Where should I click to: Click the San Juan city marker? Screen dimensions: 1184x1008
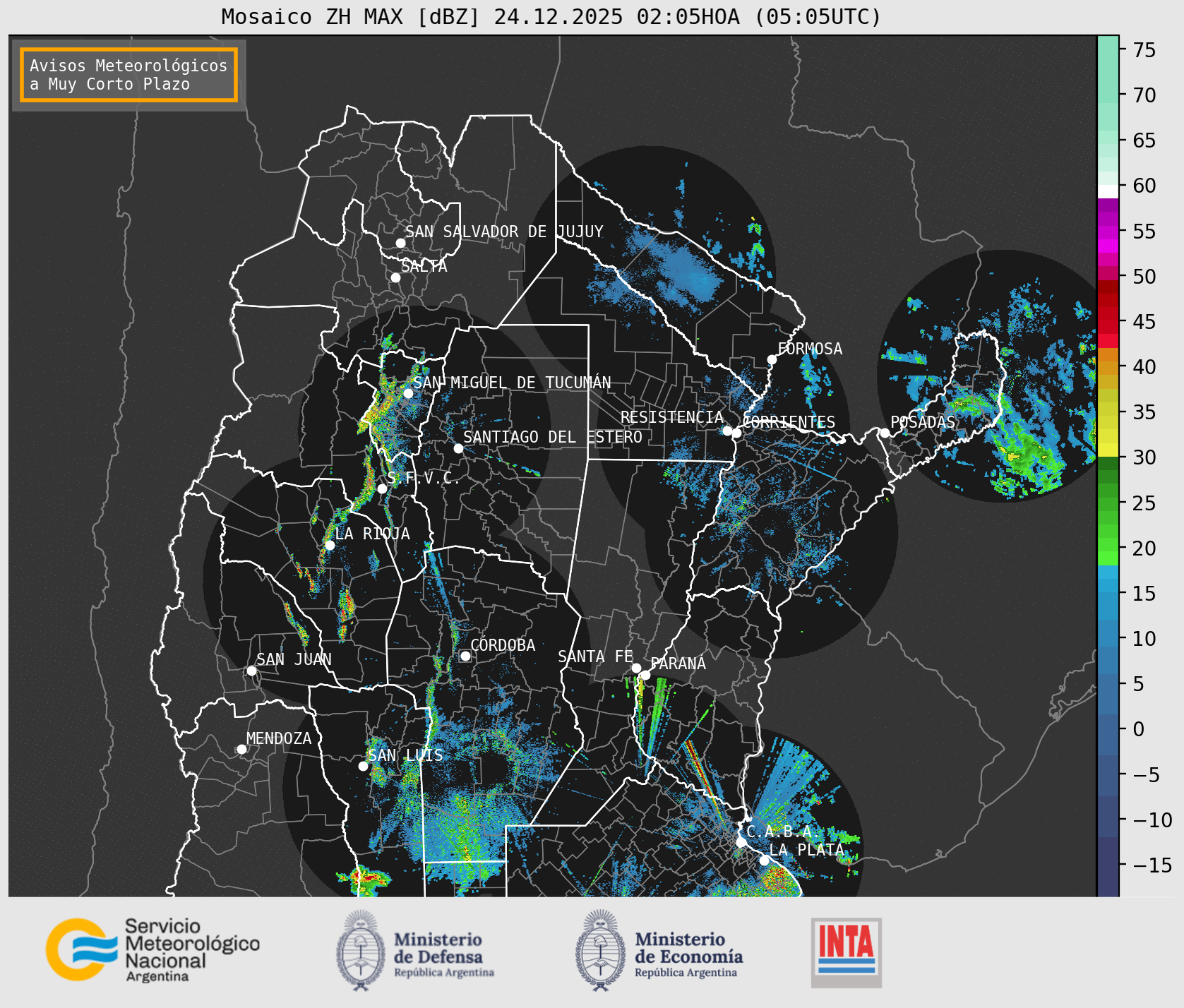click(251, 671)
